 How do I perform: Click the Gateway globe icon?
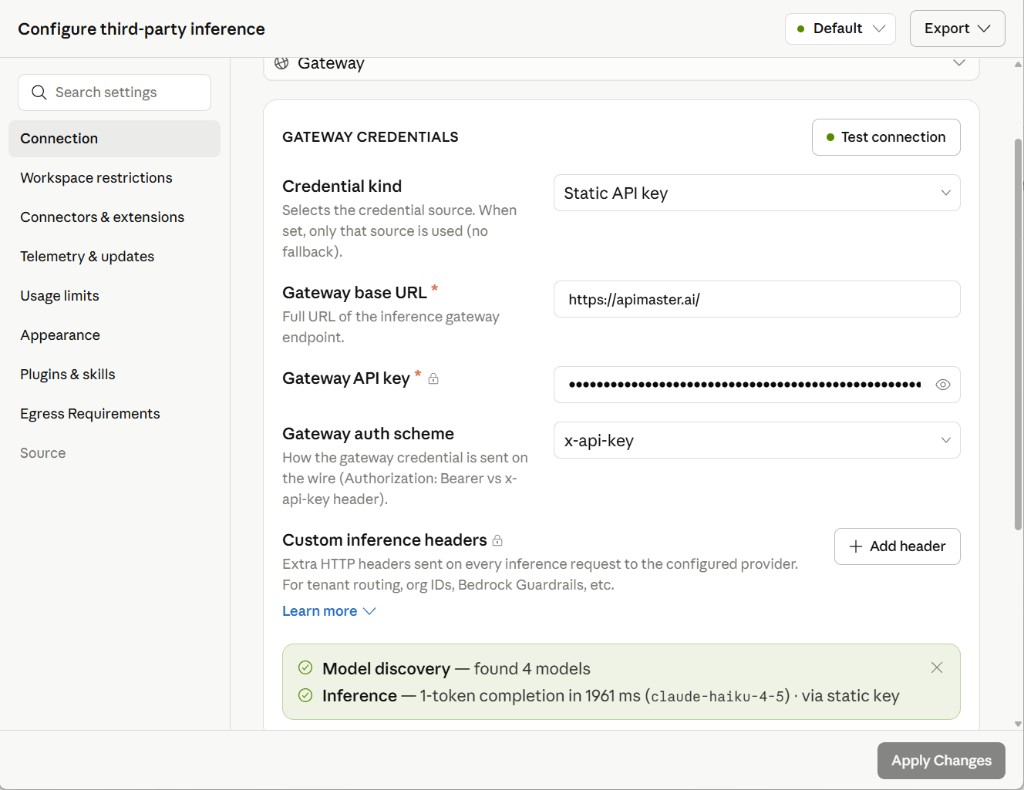click(x=281, y=63)
